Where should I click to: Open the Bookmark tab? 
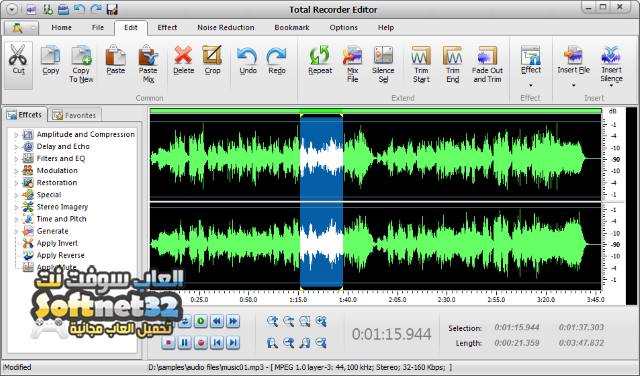[292, 27]
